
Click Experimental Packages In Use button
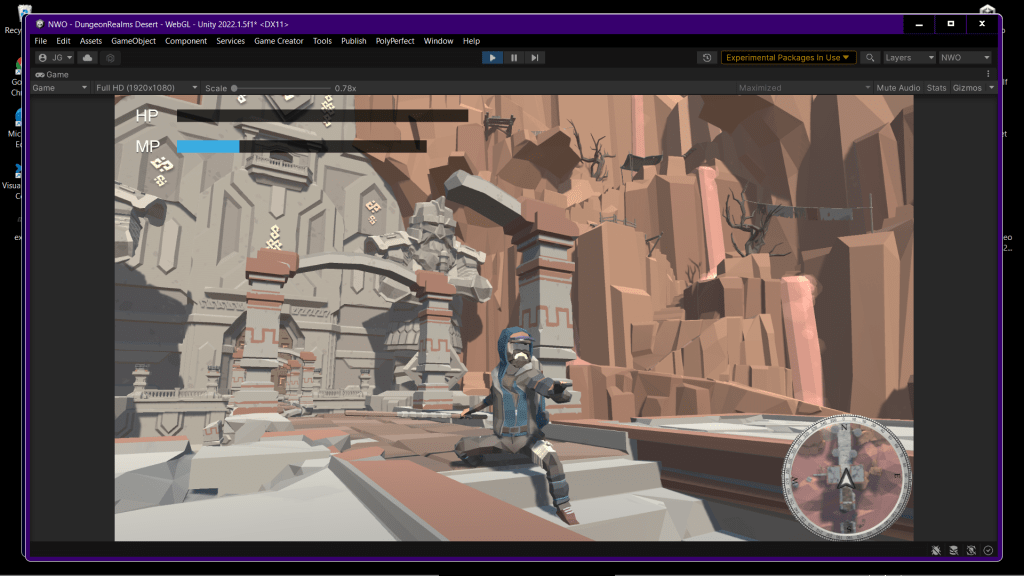tap(788, 58)
